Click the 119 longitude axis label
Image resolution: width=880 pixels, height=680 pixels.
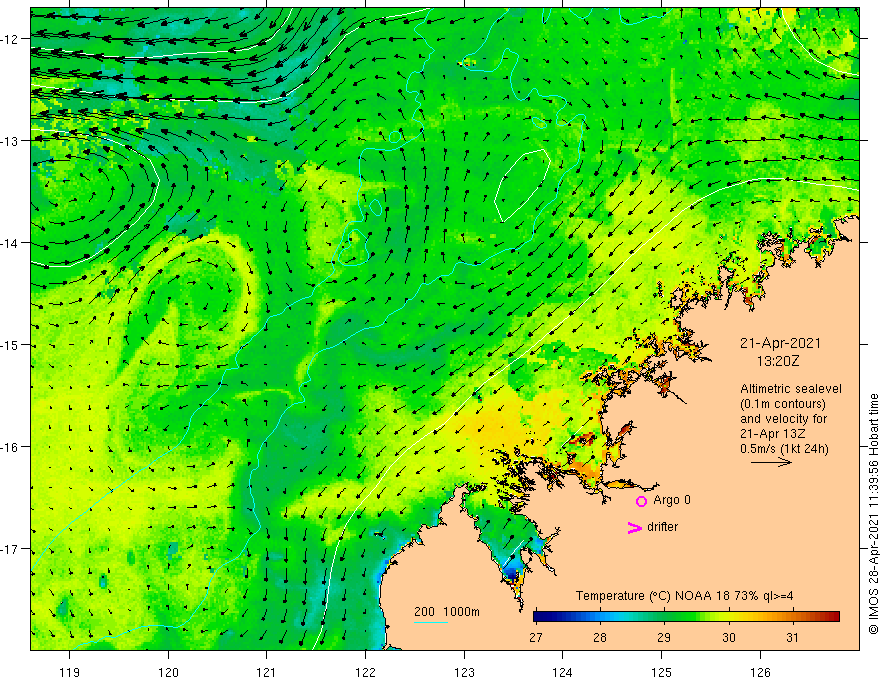click(70, 672)
